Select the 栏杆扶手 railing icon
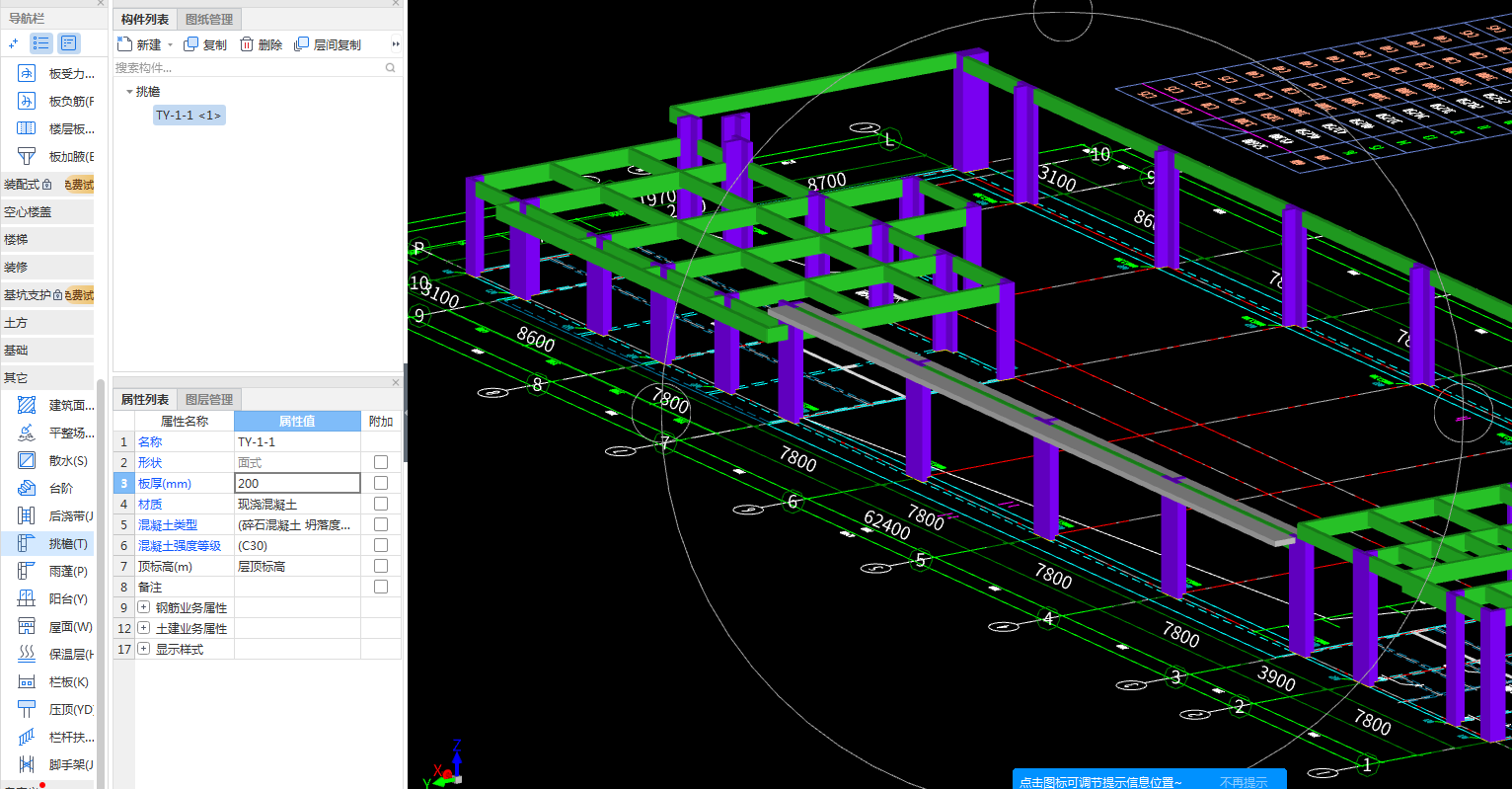The height and width of the screenshot is (789, 1512). point(27,737)
